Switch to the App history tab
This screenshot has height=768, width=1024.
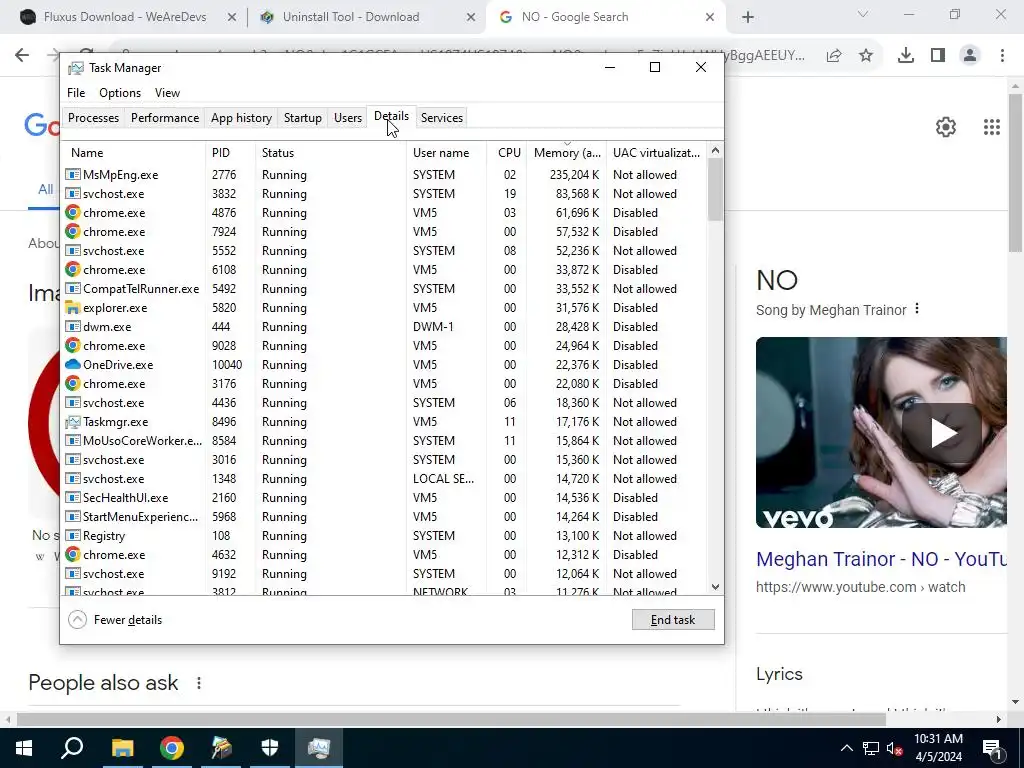(x=241, y=118)
